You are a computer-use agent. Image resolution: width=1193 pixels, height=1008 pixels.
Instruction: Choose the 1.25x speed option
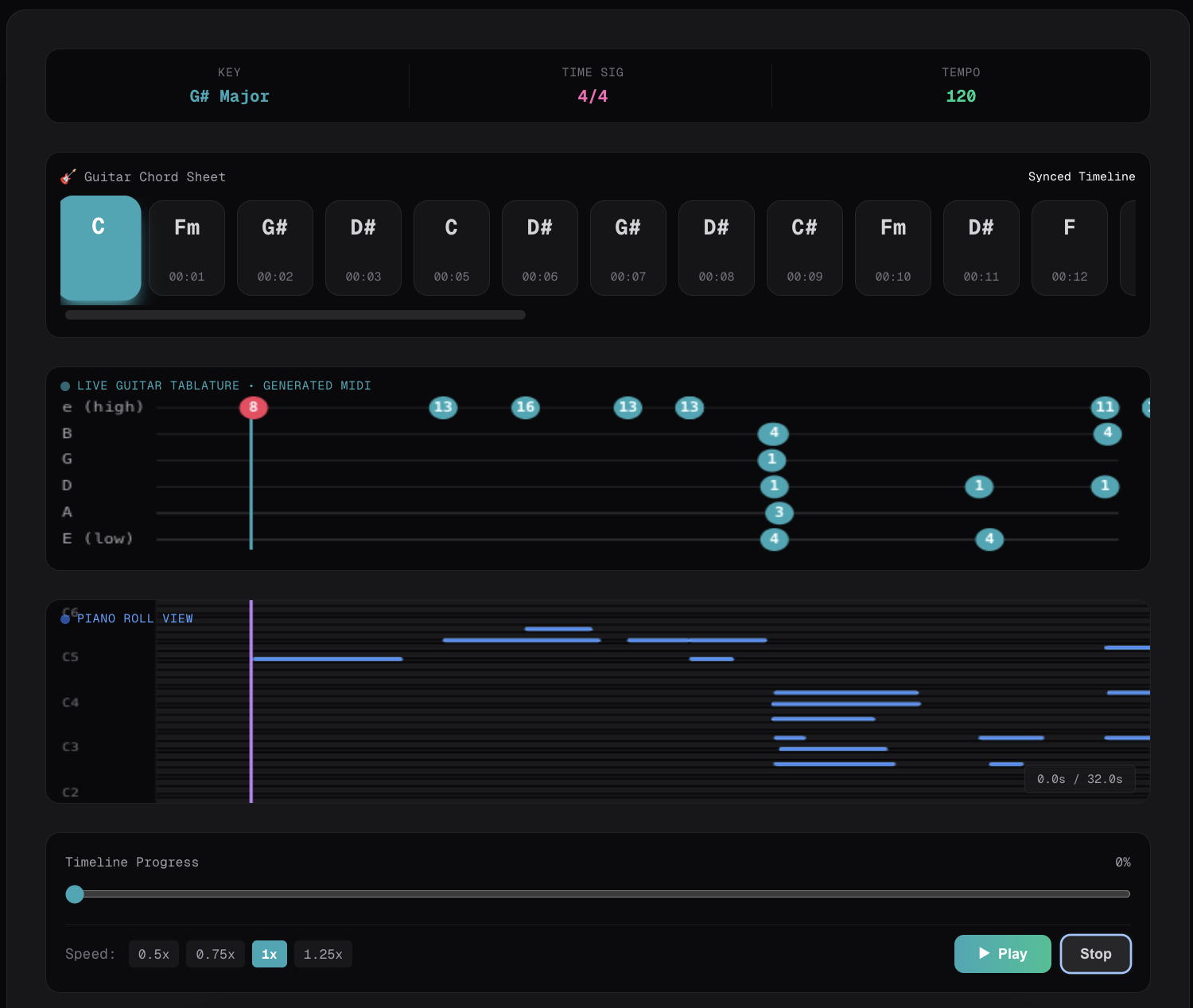coord(323,954)
